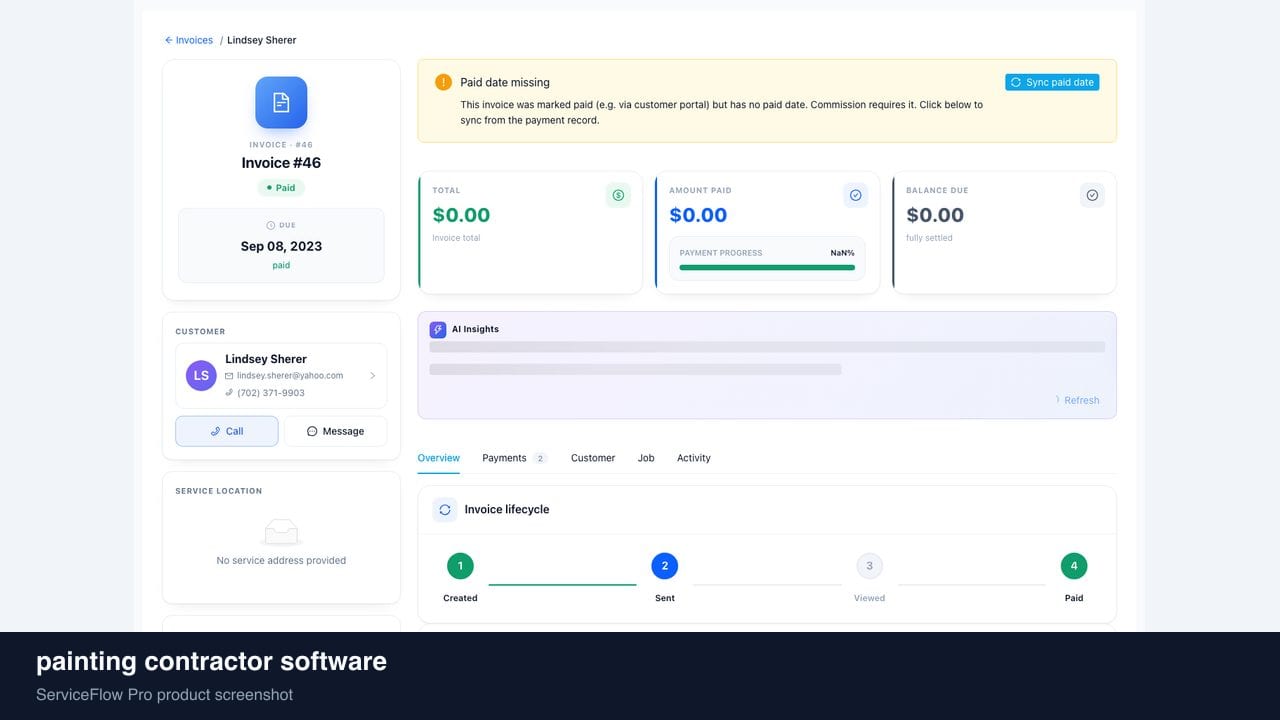Click the clock icon beside Due label

click(x=270, y=225)
